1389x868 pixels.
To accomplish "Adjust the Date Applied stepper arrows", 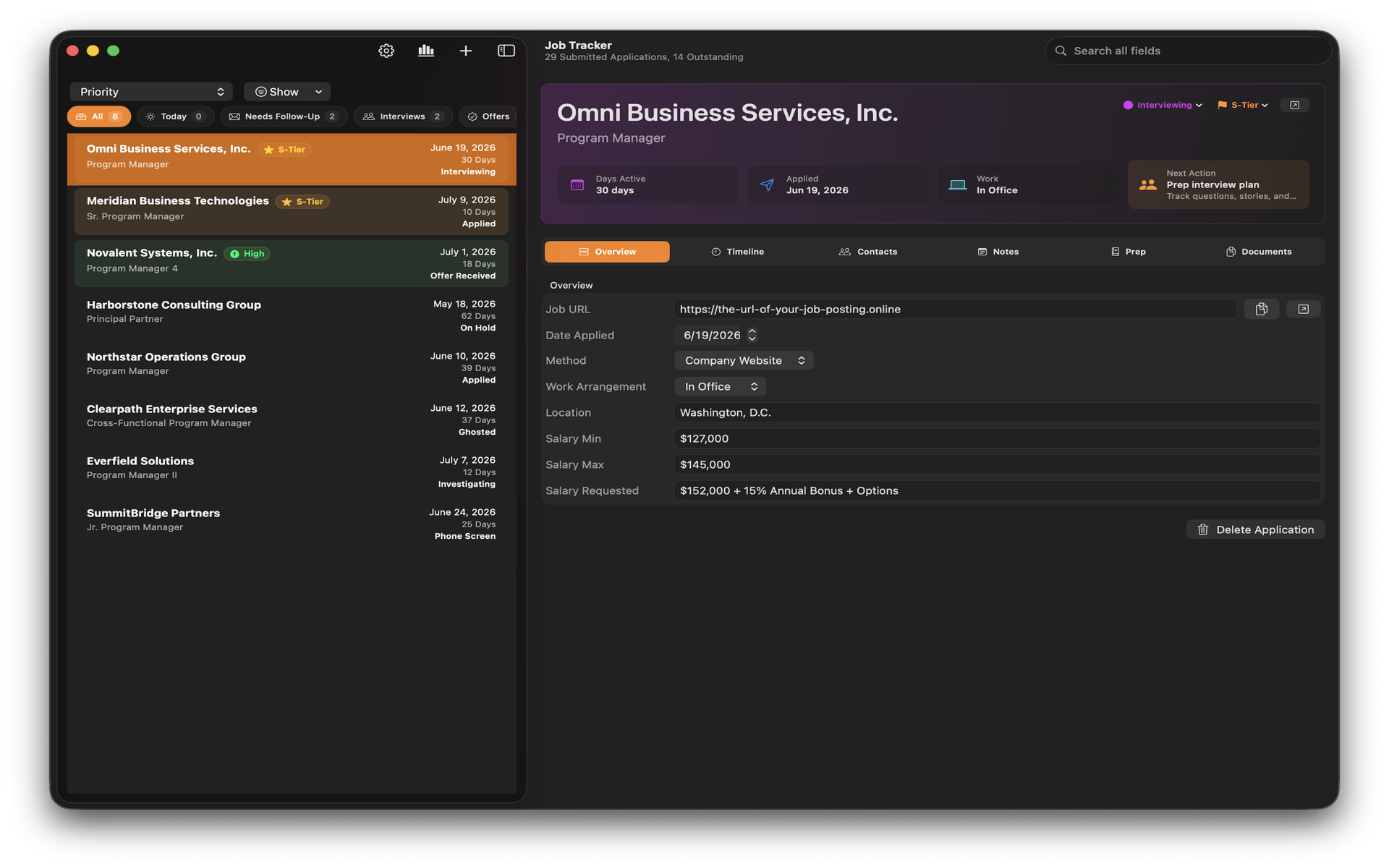I will (x=752, y=335).
